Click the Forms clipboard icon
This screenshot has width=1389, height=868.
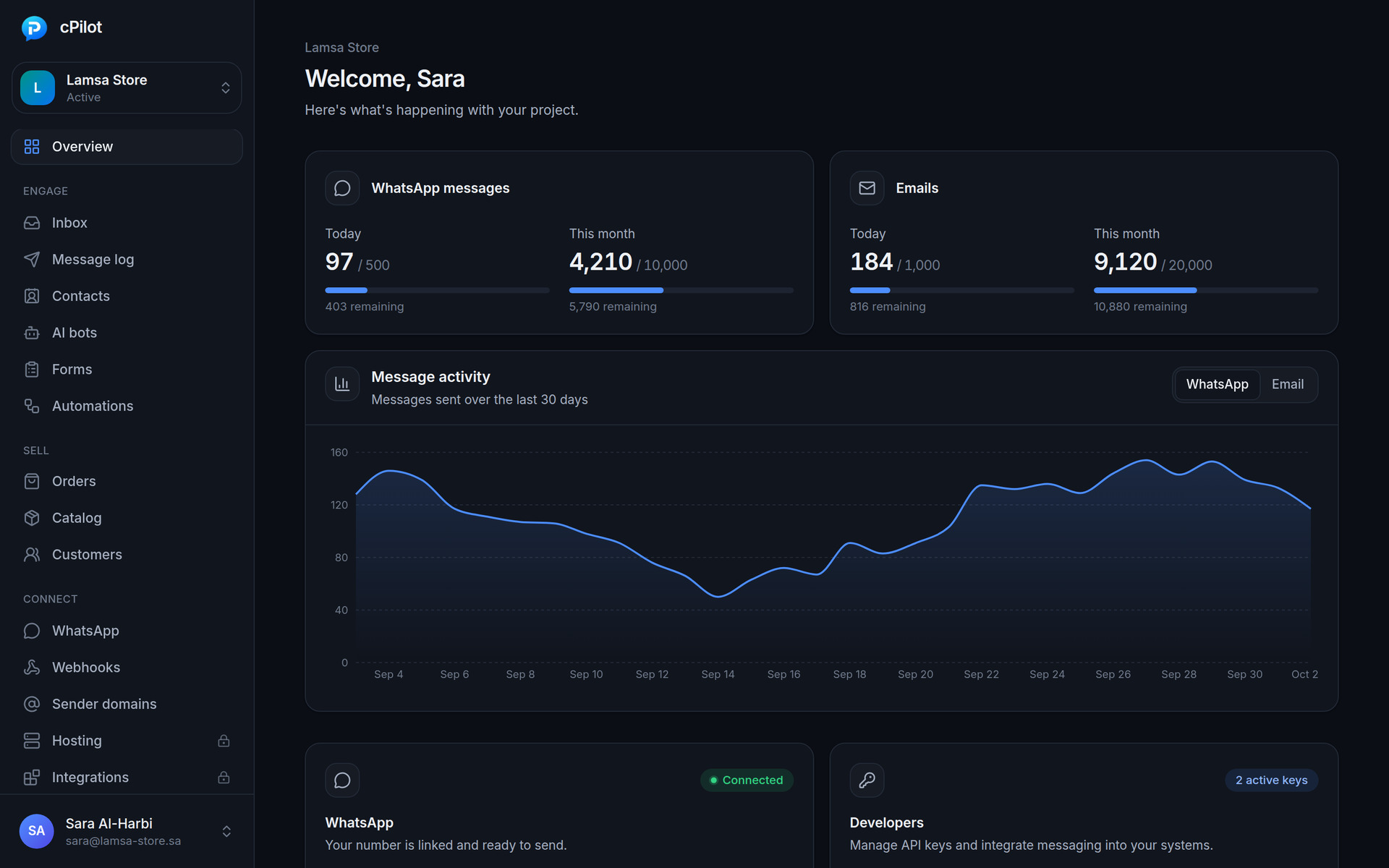click(32, 370)
